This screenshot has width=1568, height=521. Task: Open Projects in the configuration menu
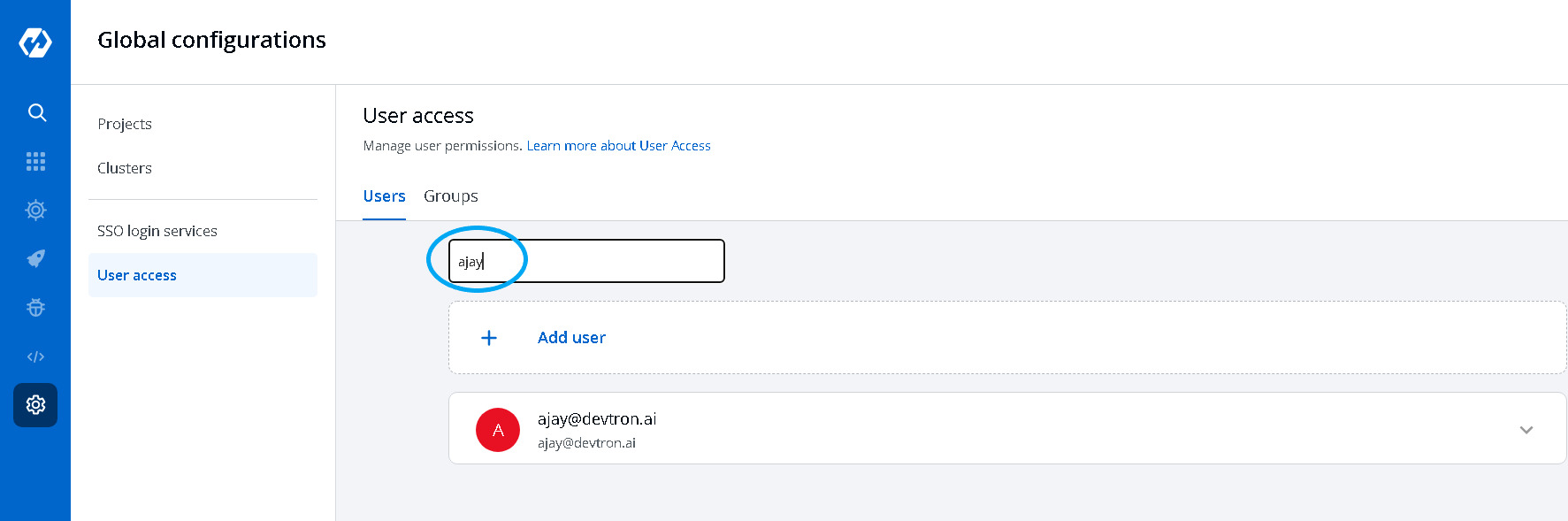tap(125, 124)
